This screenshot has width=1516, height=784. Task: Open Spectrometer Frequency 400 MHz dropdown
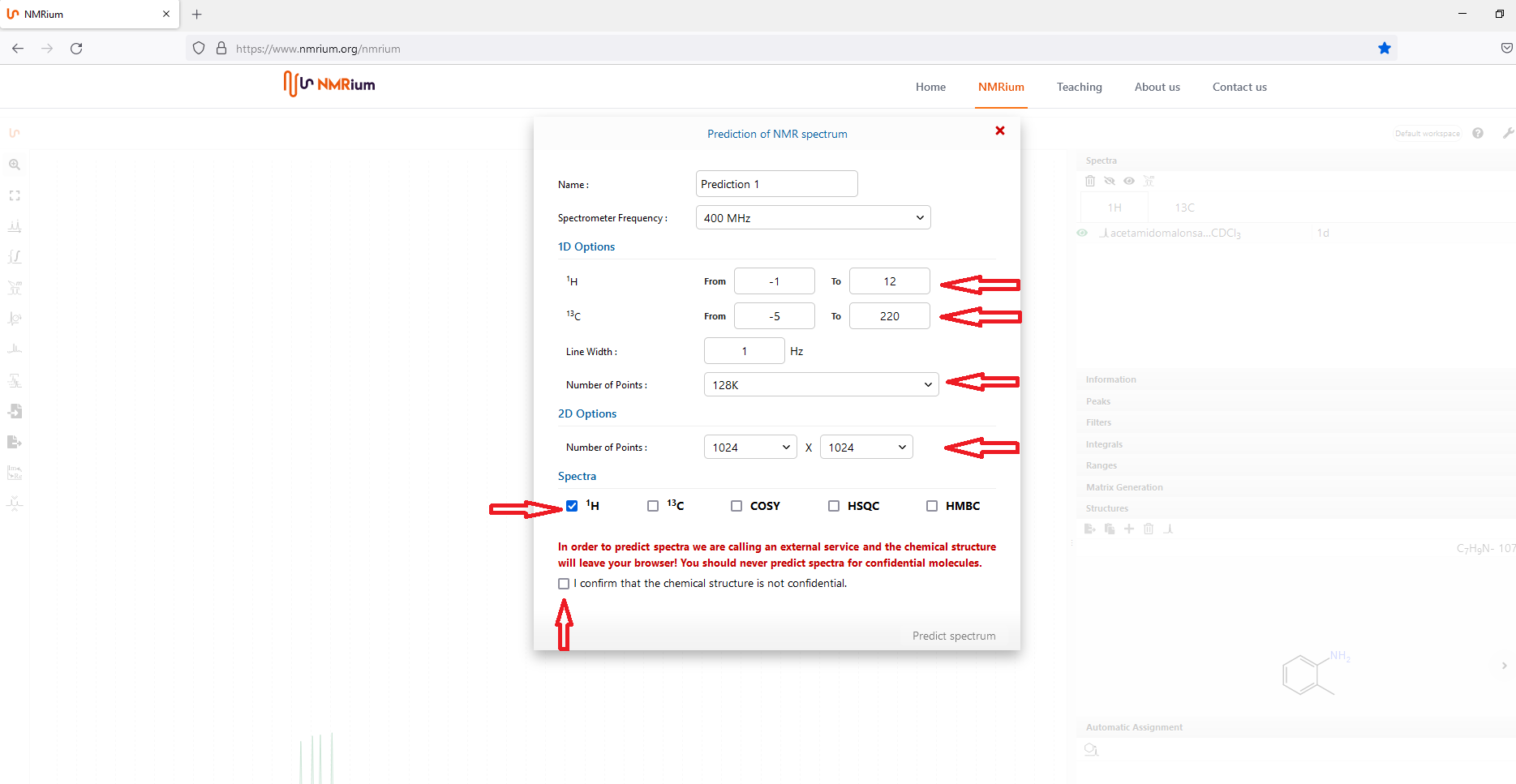813,217
